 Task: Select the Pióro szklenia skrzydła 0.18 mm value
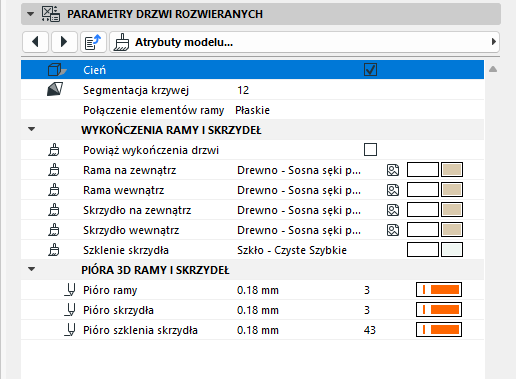[x=258, y=330]
